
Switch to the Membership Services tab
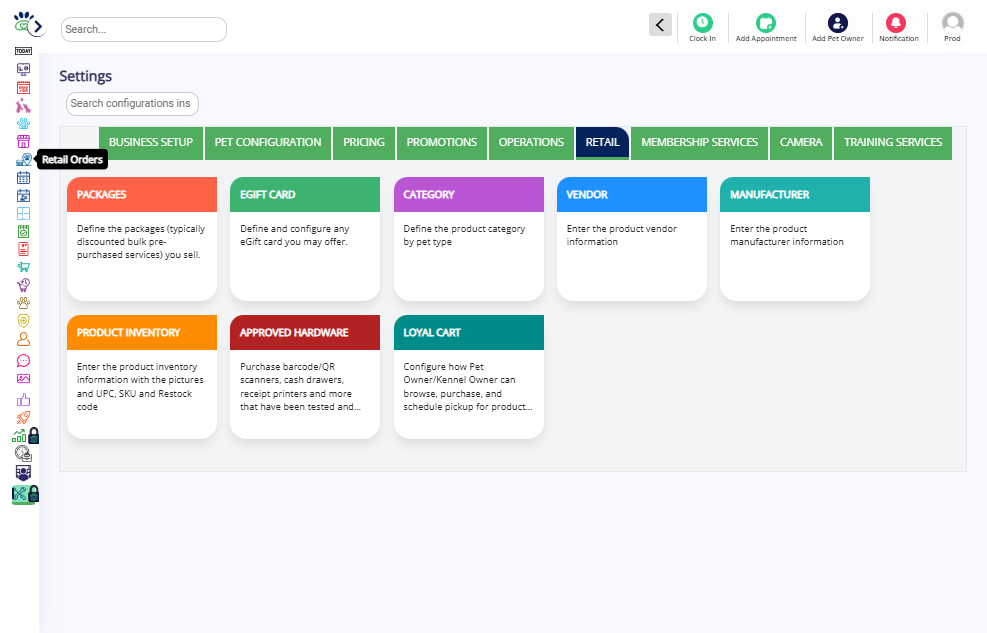pos(699,143)
